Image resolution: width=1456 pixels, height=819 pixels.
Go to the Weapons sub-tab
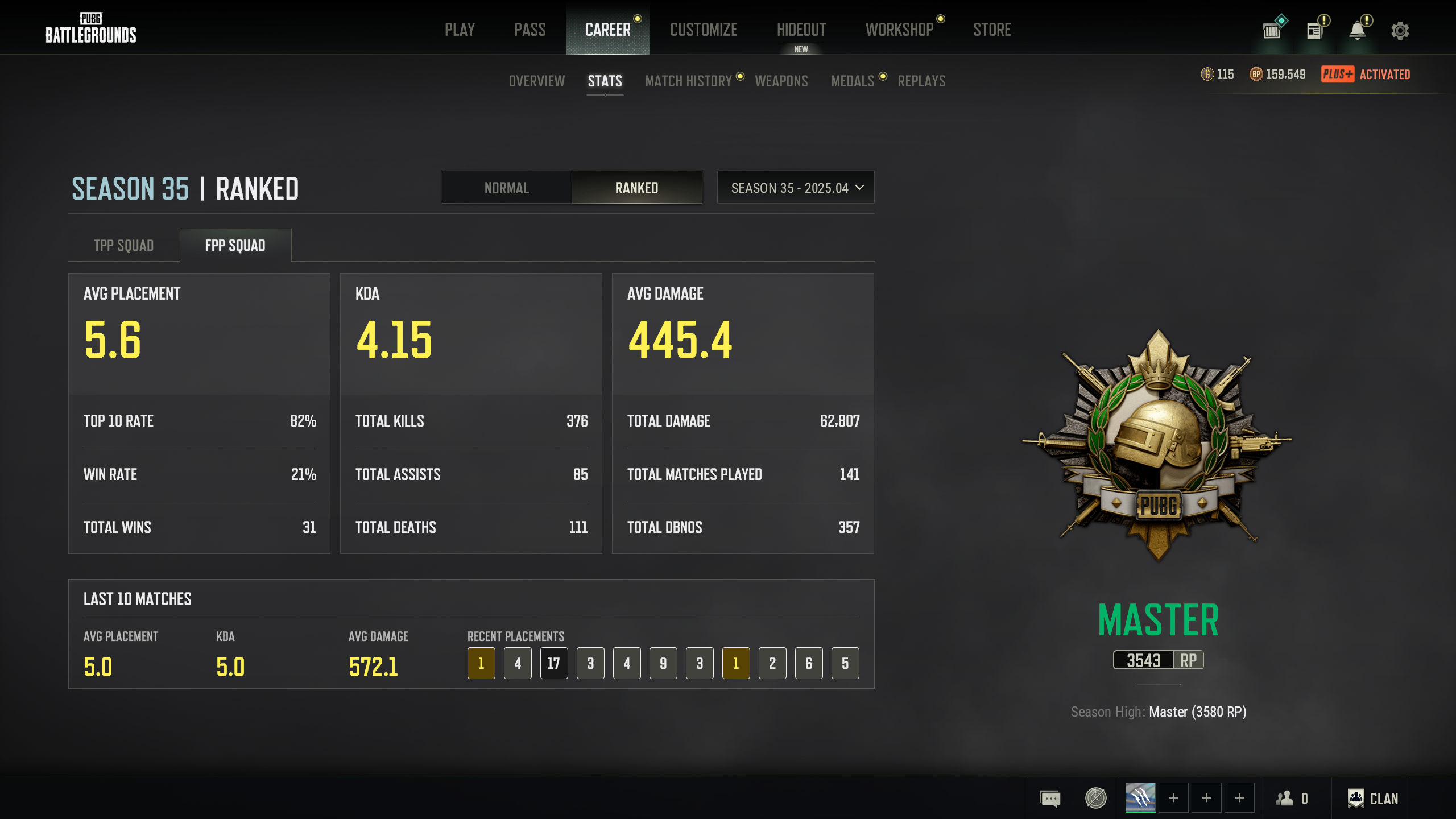(781, 81)
